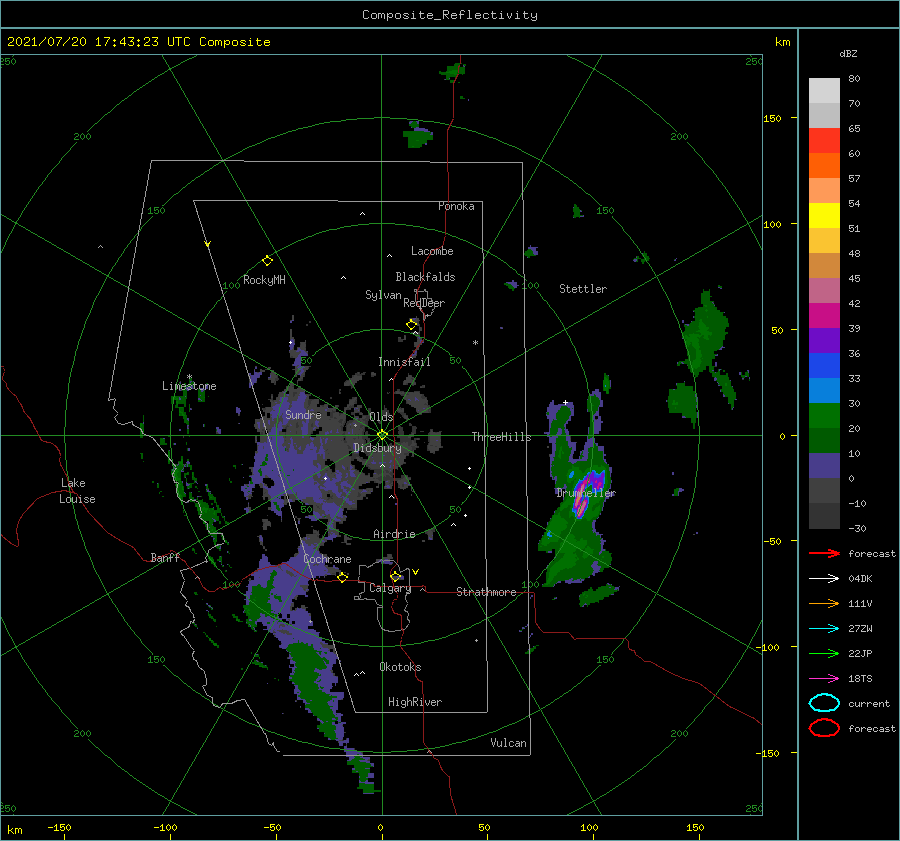Screen dimensions: 900x841
Task: Click the Limestone label
Action: click(189, 386)
